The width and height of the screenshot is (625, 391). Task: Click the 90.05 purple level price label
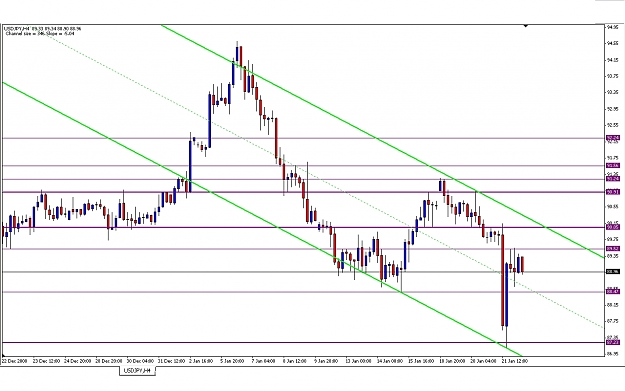pos(613,227)
